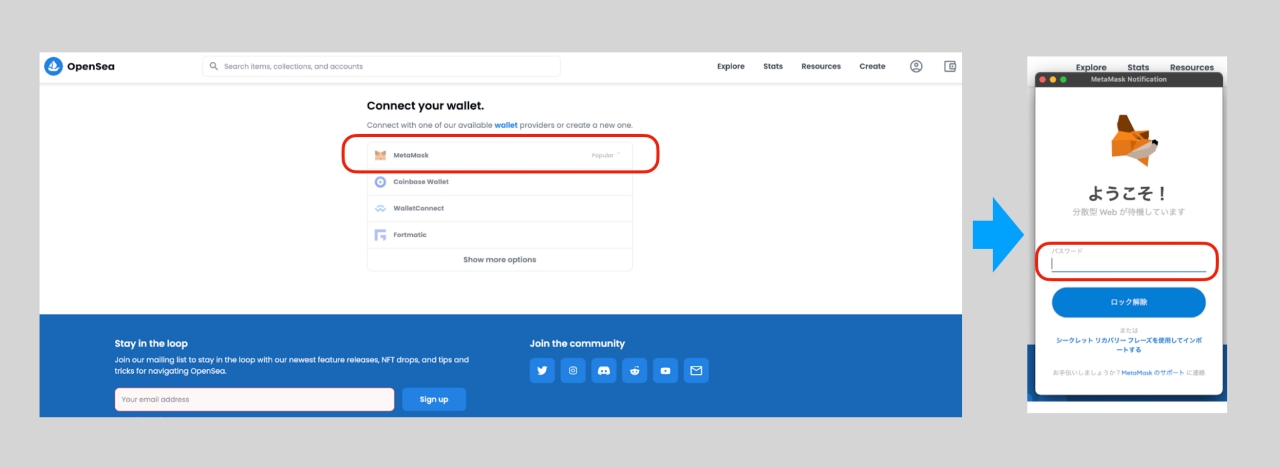Click the ロック解除 unlock button
This screenshot has width=1280, height=467.
click(1128, 302)
